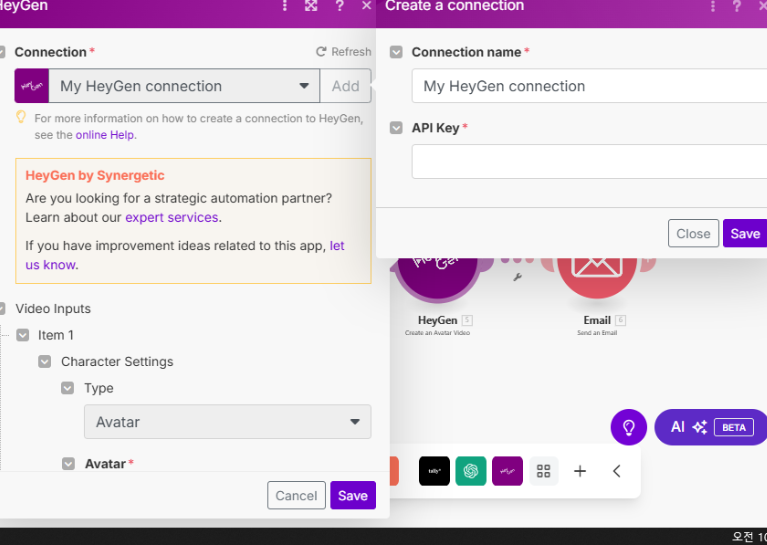
Task: Click the Video Inputs label
Action: [53, 309]
